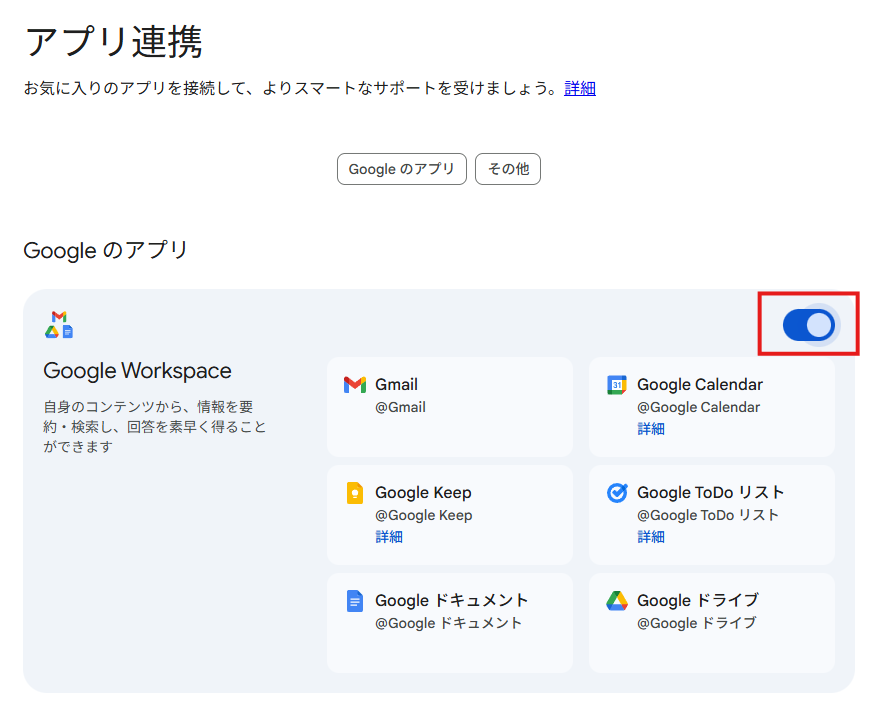The height and width of the screenshot is (715, 884).
Task: Open 詳細 under Google ToDo リスト
Action: [650, 536]
